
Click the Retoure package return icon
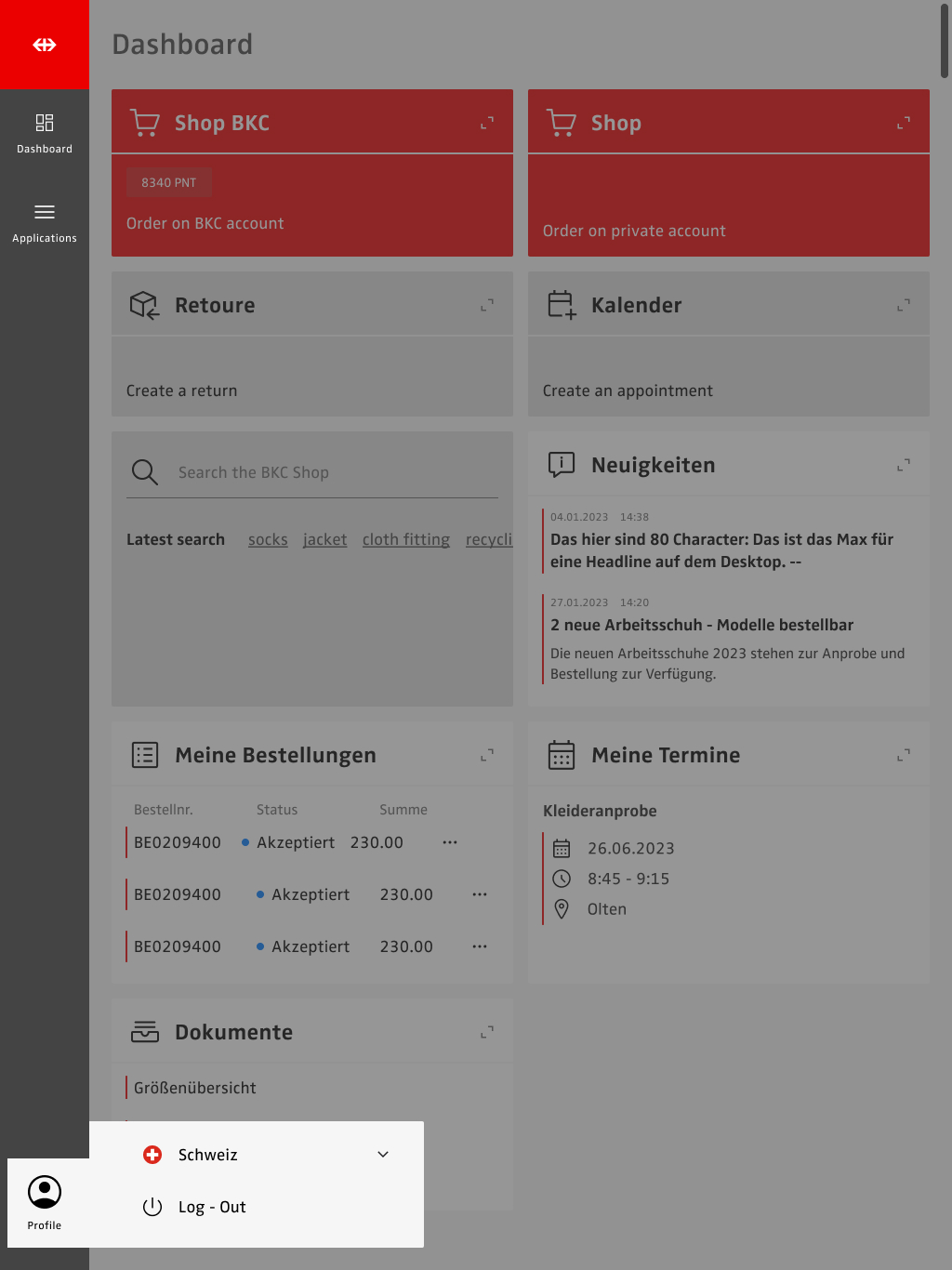click(145, 305)
